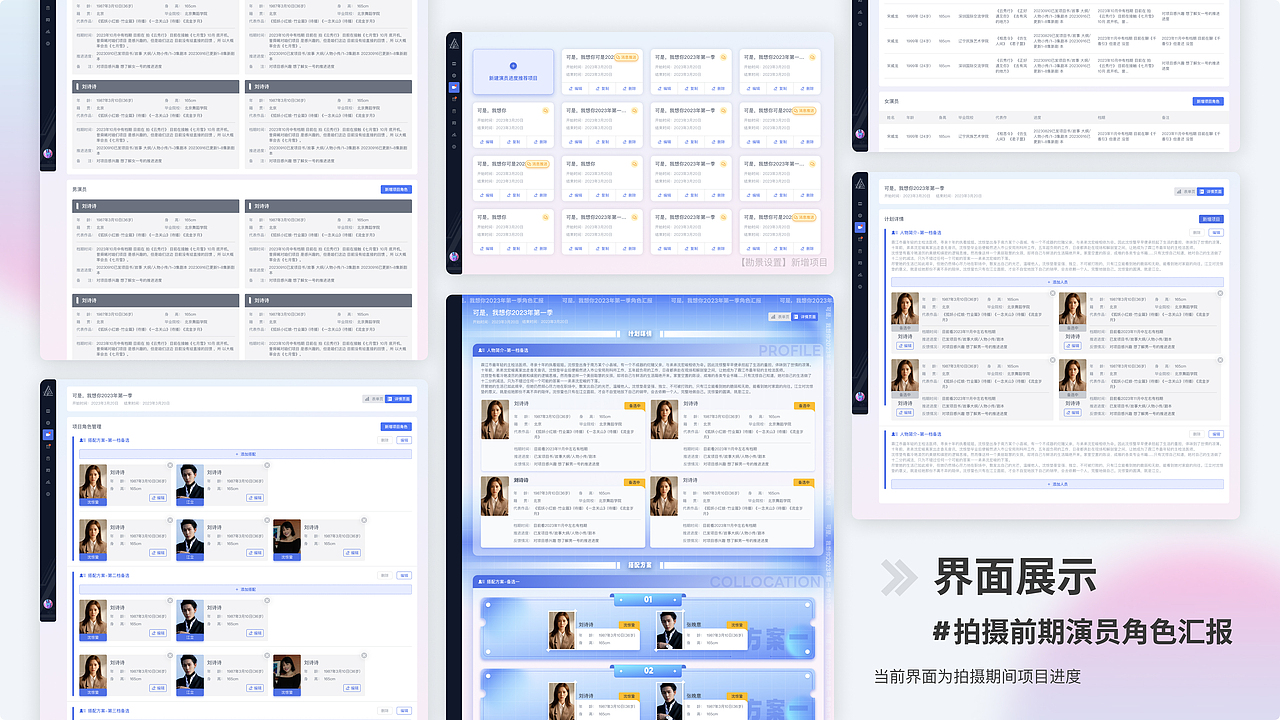
Task: Click edit on first actress card in 第一档备选
Action: click(x=158, y=498)
